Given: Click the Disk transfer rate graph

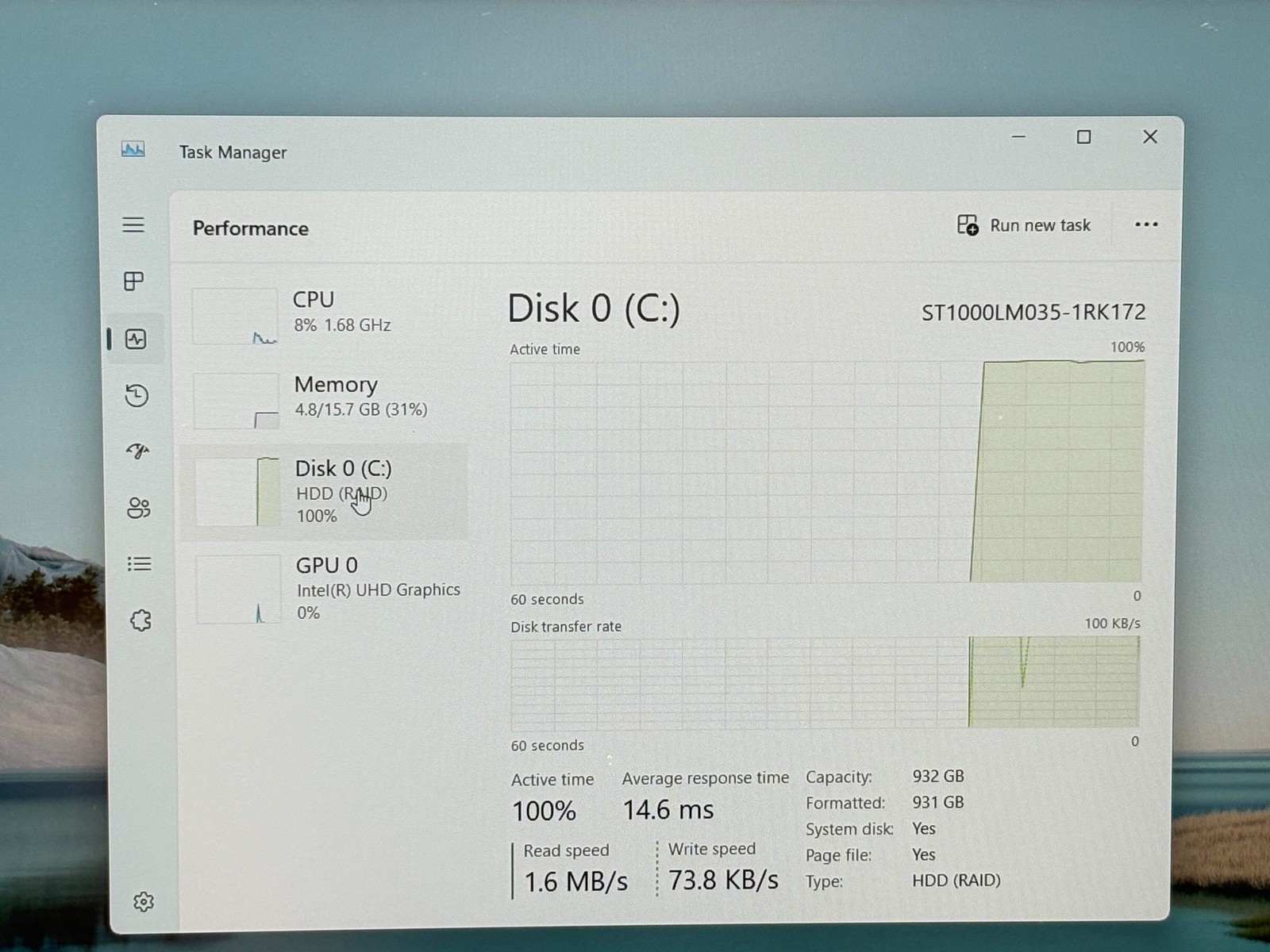Looking at the screenshot, I should click(825, 682).
